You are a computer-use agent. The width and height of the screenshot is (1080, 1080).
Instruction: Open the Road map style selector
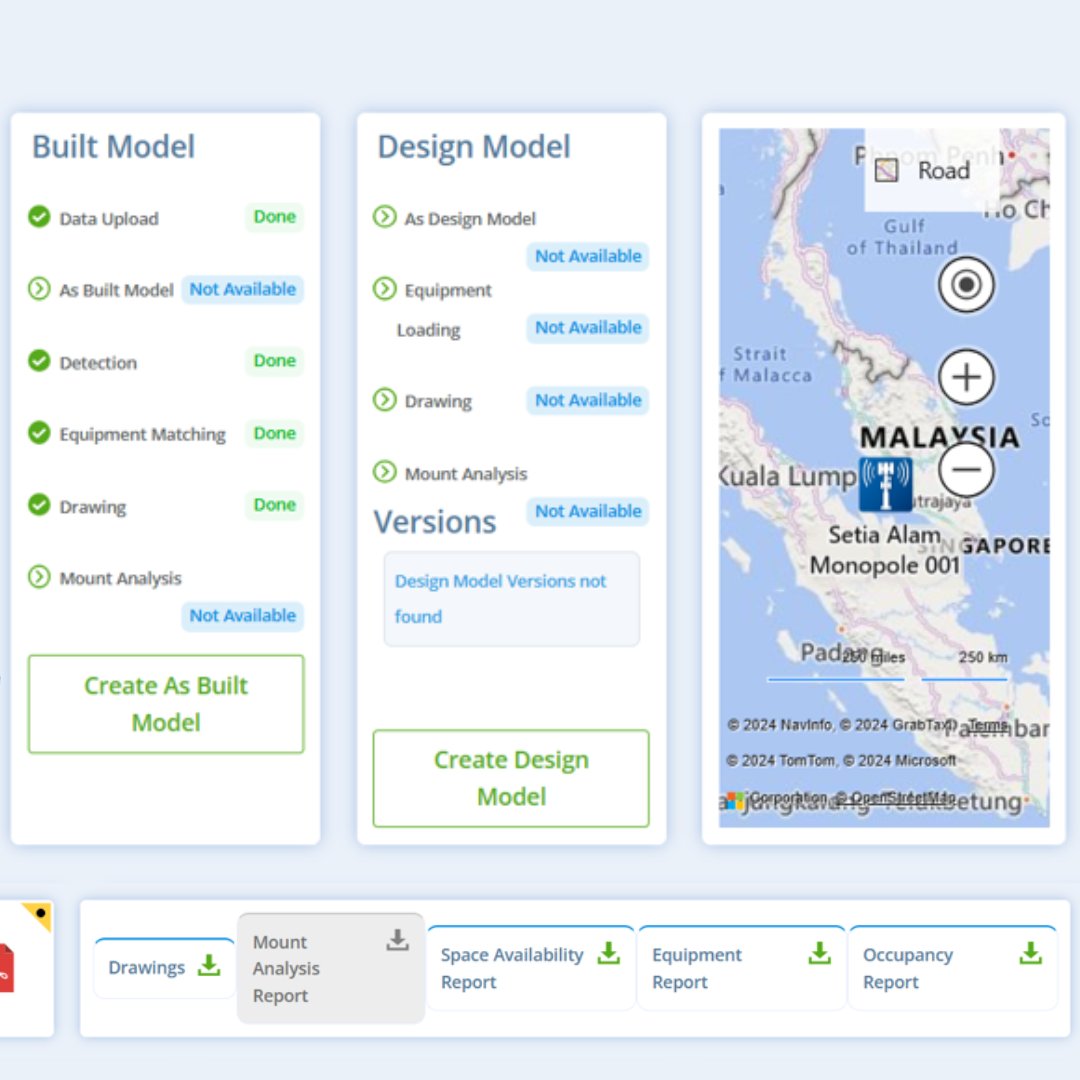tap(923, 170)
